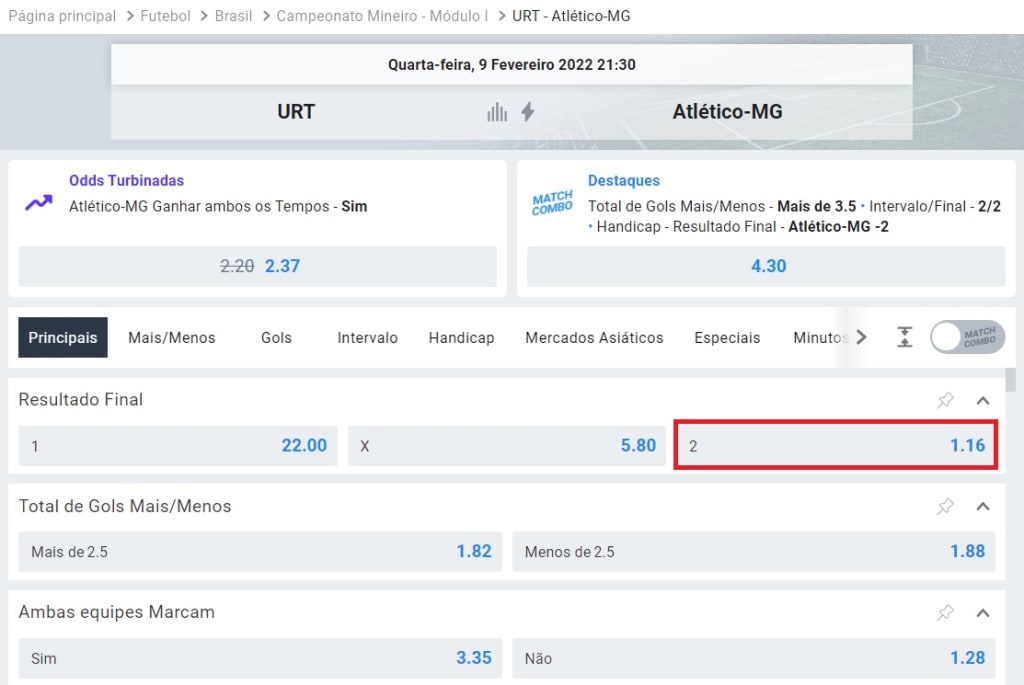Click the Total de Gols Mais/Menos section title
Screen dimensions: 1024x685
click(125, 506)
